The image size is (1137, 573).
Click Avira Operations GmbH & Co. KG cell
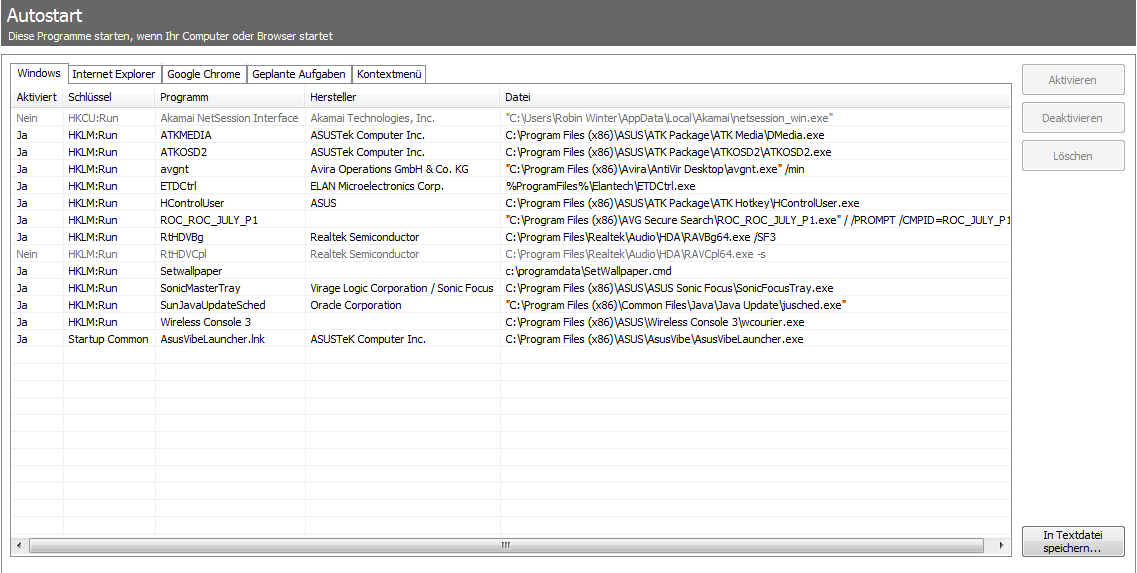[389, 169]
